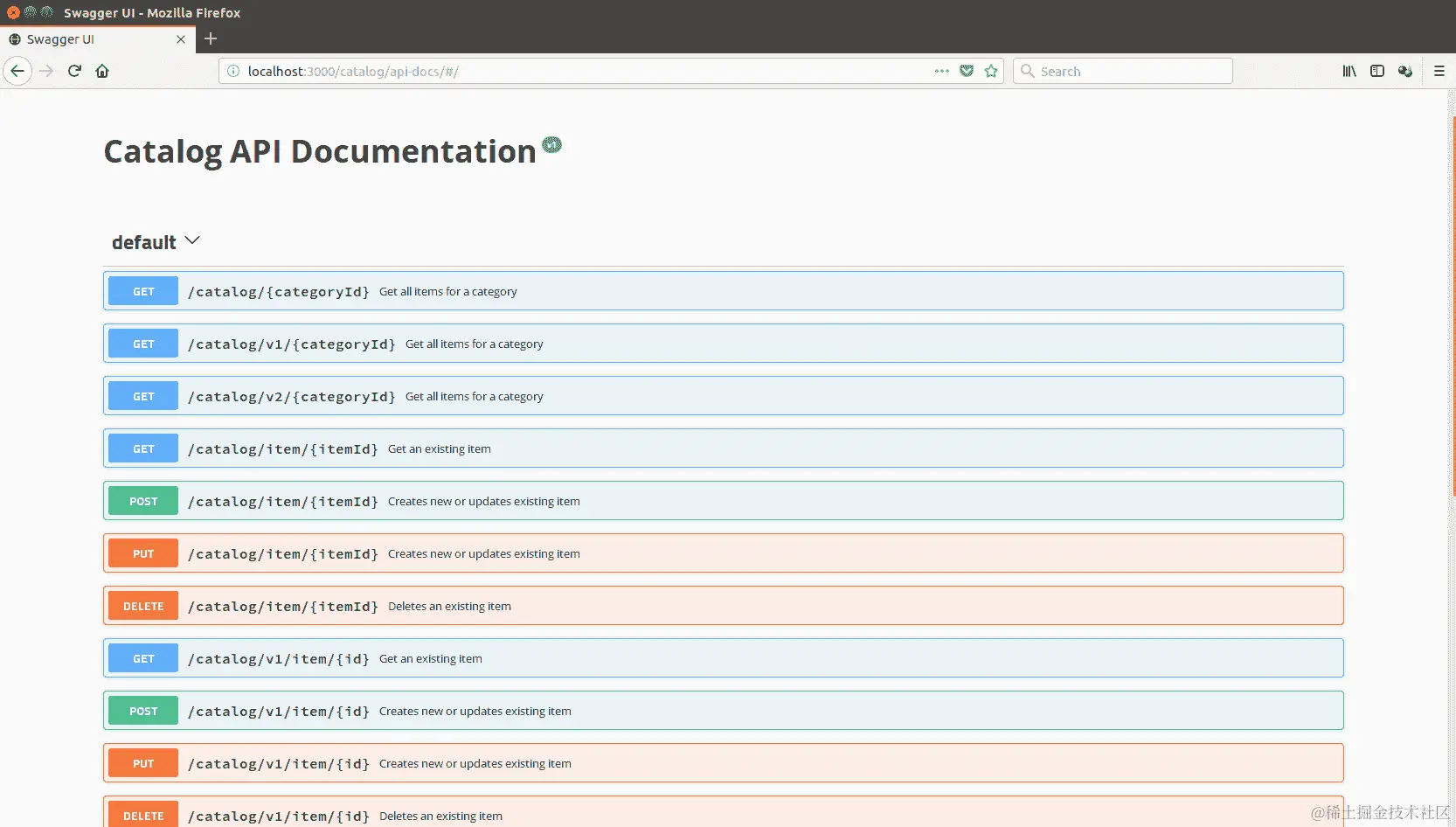This screenshot has width=1456, height=827.
Task: Save the page to Pocket
Action: click(x=967, y=71)
